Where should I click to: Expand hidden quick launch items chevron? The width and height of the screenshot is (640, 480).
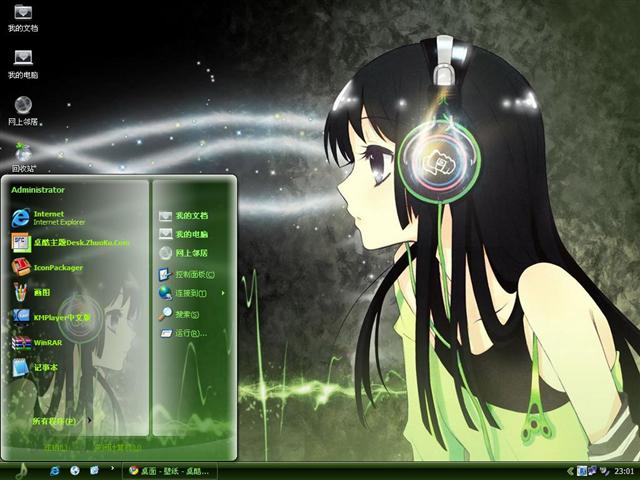112,468
